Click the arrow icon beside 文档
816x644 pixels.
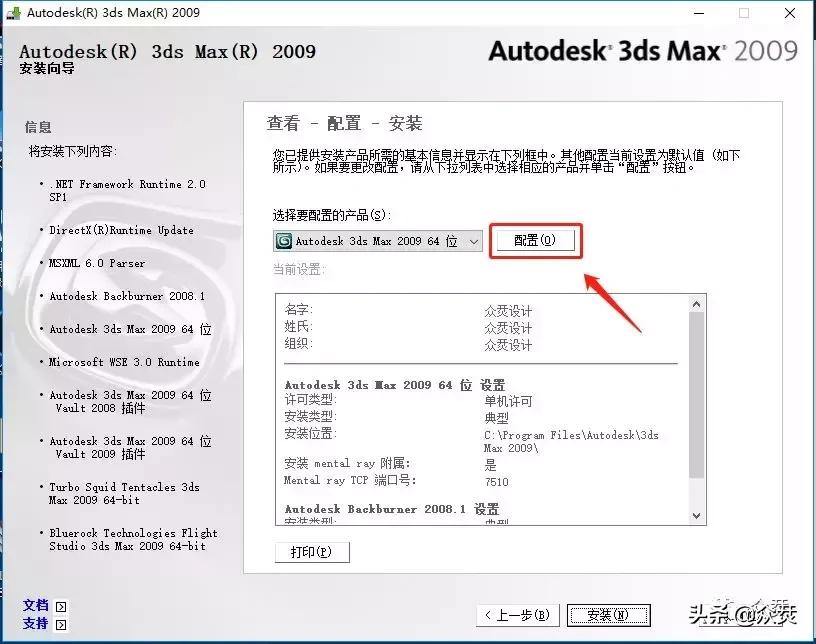59,605
